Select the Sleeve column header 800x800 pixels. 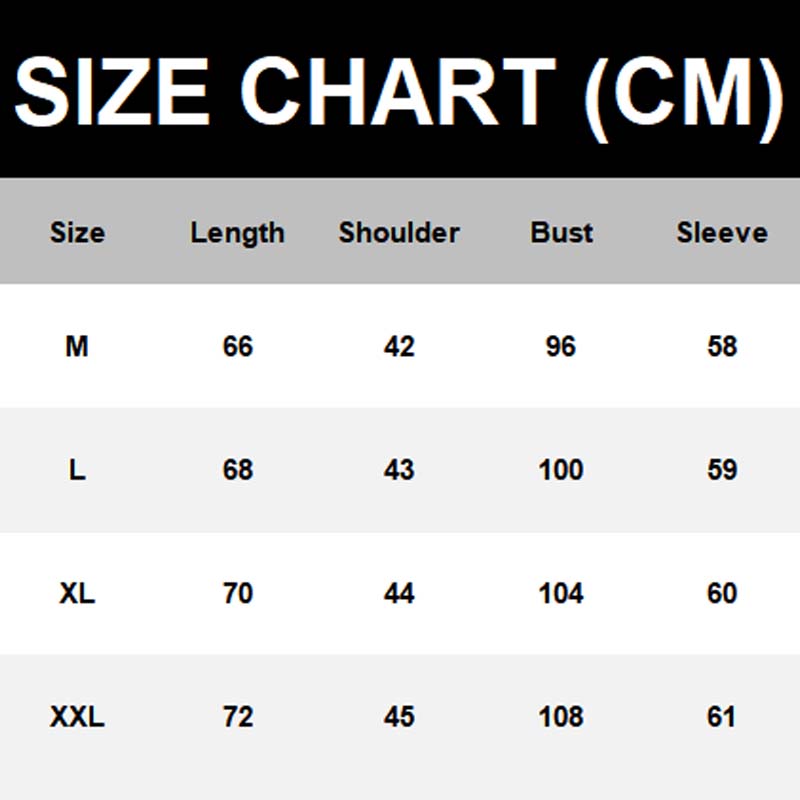tap(722, 233)
